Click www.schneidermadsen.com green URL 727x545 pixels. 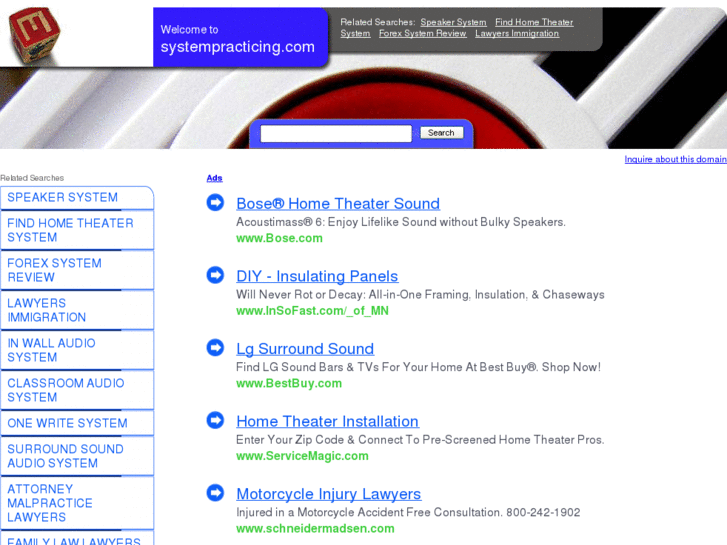coord(315,529)
